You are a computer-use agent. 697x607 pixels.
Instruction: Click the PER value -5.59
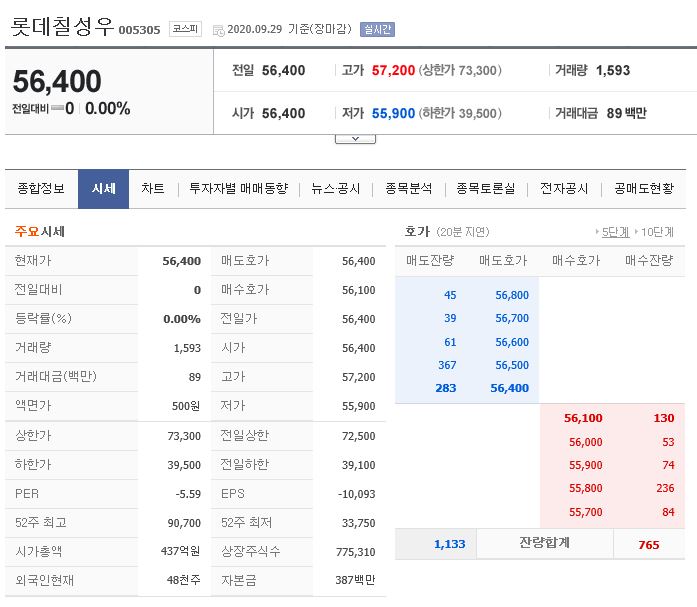point(188,494)
